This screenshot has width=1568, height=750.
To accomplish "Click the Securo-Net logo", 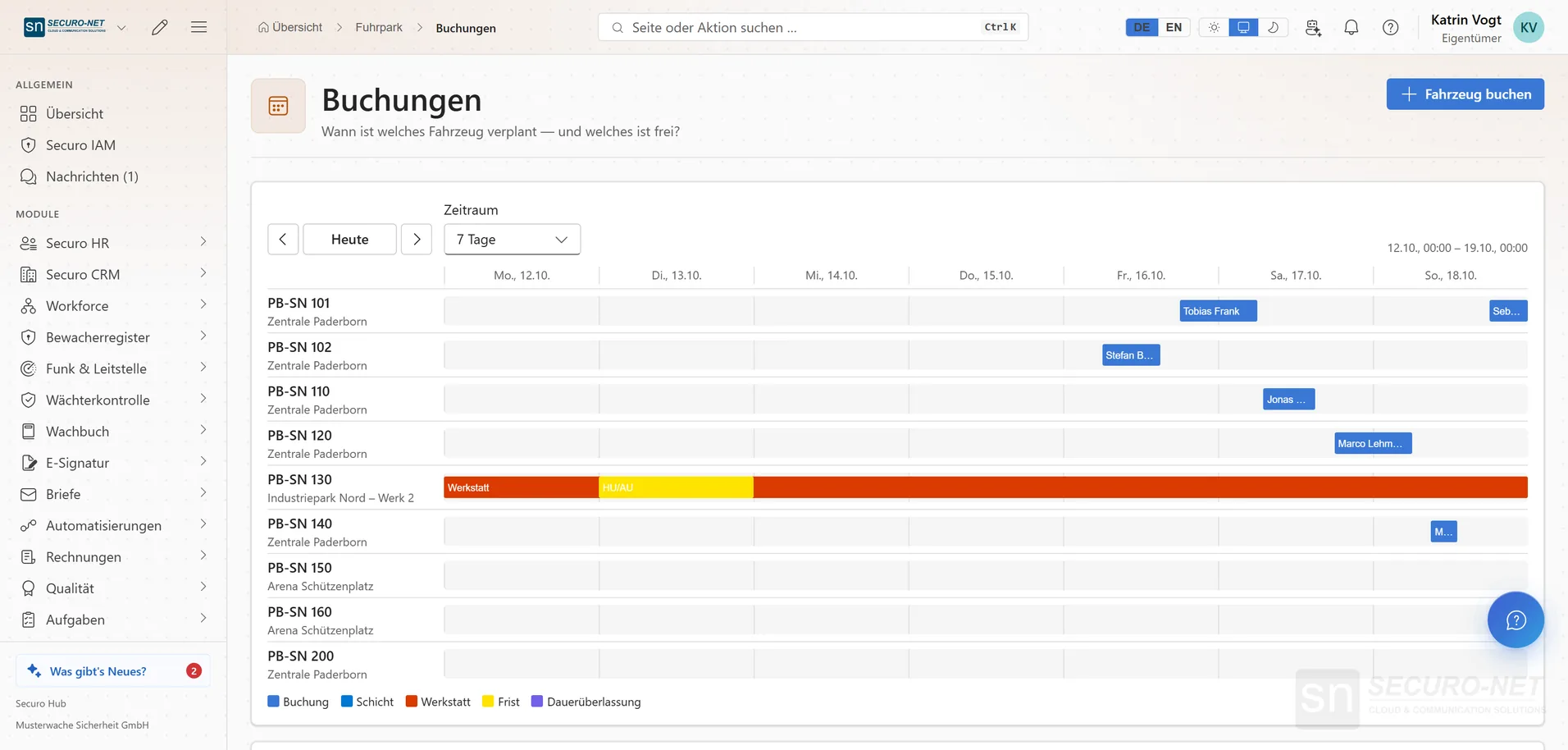I will 65,27.
